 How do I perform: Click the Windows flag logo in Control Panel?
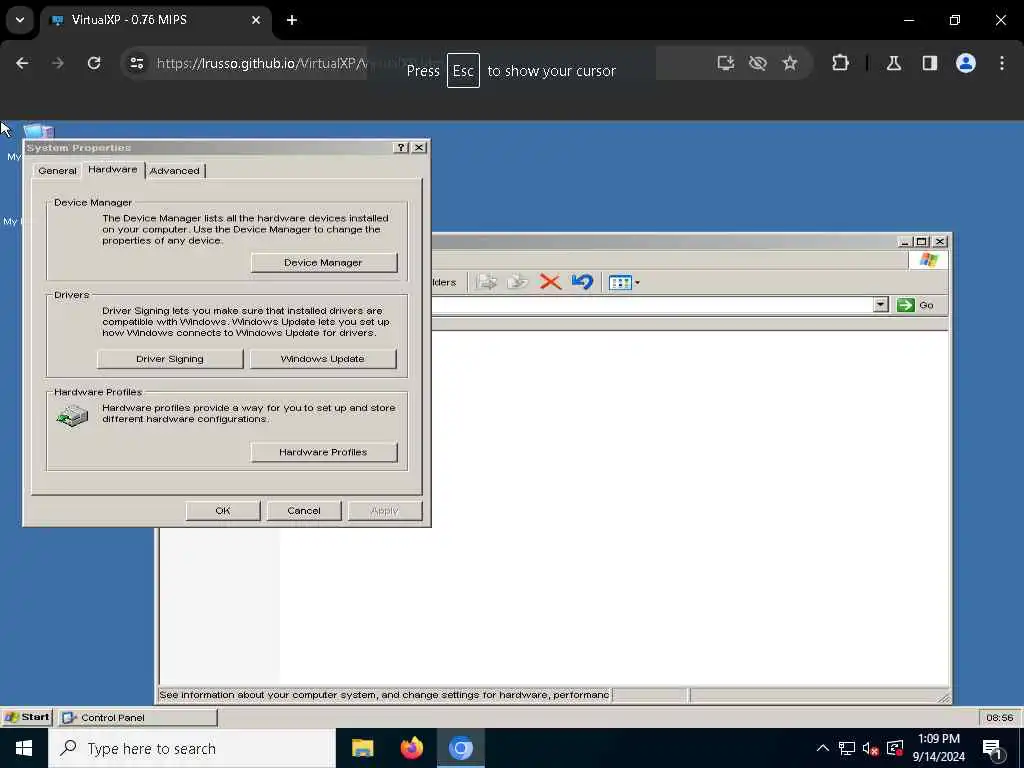pyautogui.click(x=928, y=260)
